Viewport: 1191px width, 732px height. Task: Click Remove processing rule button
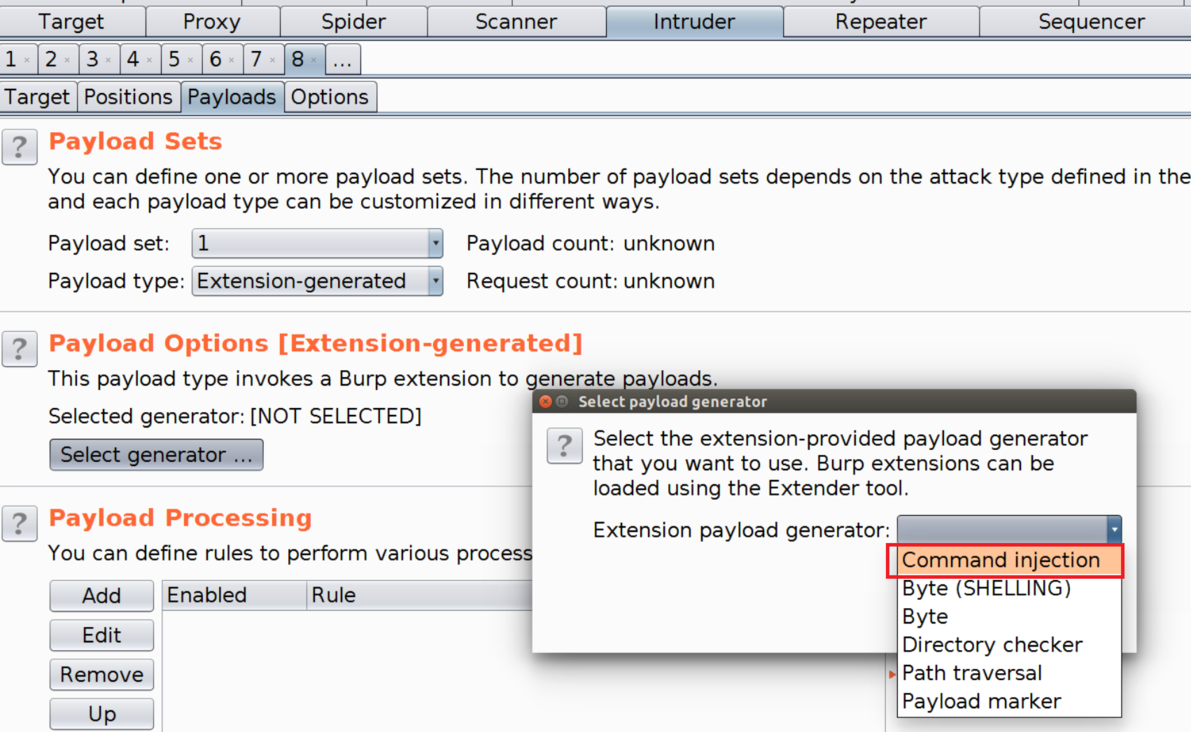pyautogui.click(x=102, y=674)
